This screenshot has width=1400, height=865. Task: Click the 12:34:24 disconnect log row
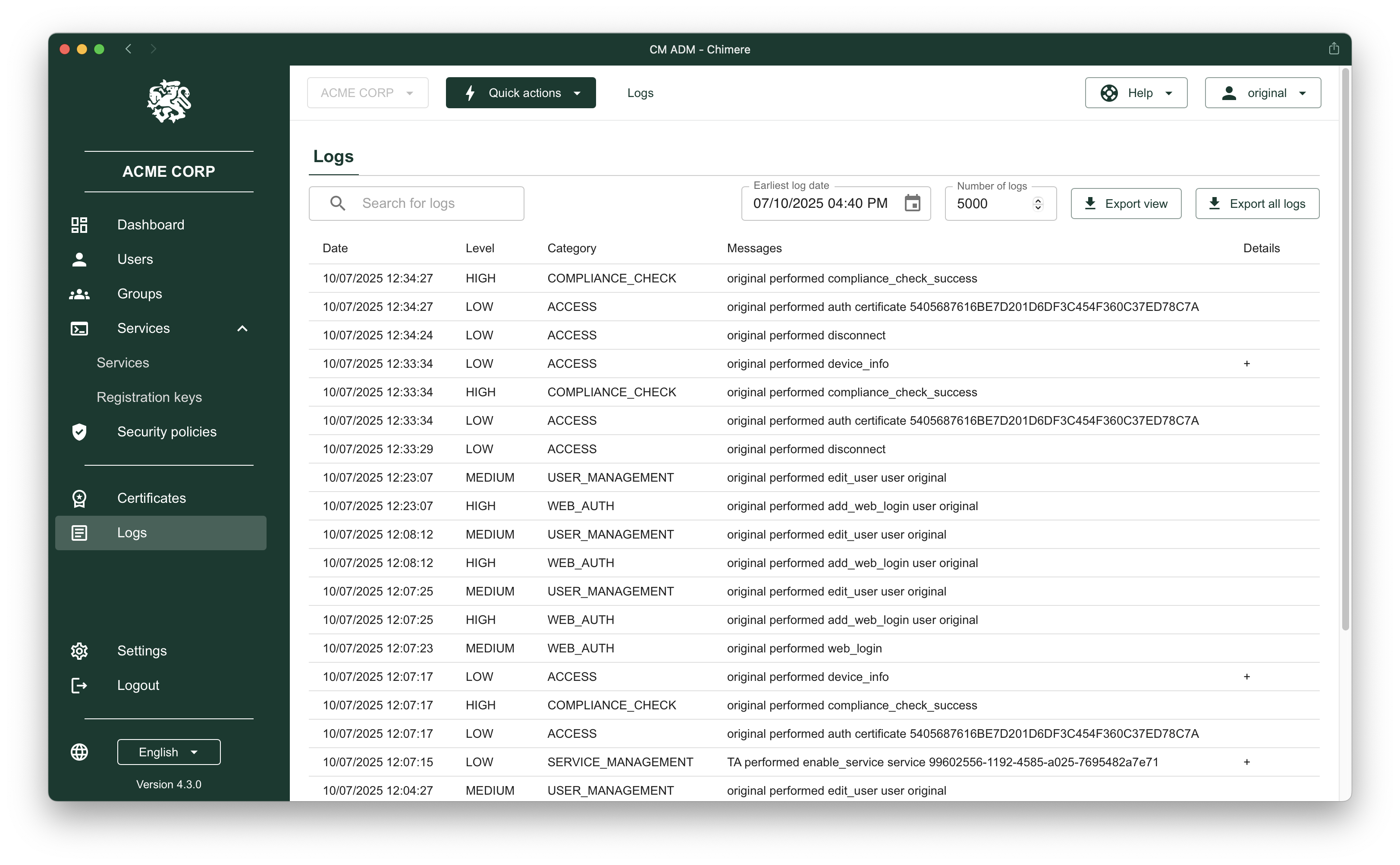tap(813, 335)
